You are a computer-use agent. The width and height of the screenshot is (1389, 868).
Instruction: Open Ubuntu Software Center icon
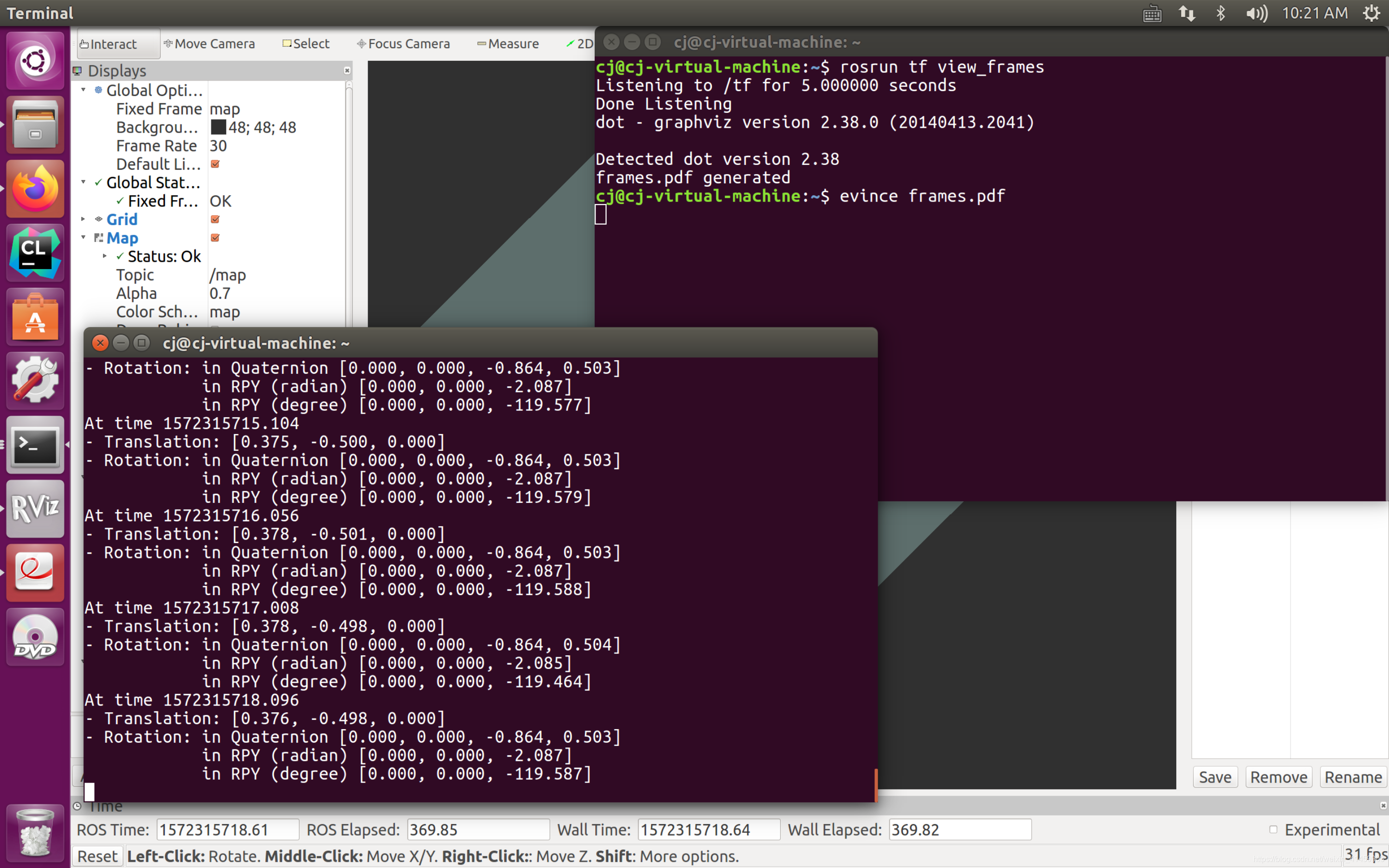(x=36, y=317)
